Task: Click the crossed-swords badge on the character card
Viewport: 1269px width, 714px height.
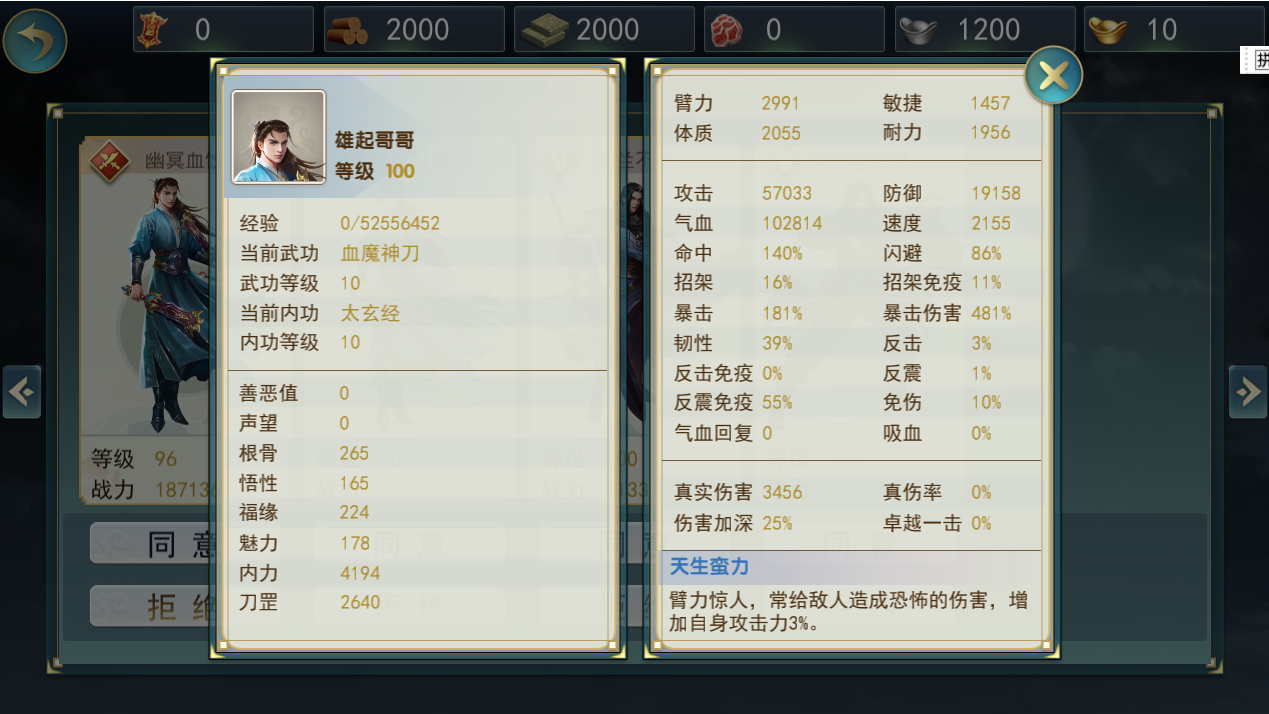Action: coord(108,160)
